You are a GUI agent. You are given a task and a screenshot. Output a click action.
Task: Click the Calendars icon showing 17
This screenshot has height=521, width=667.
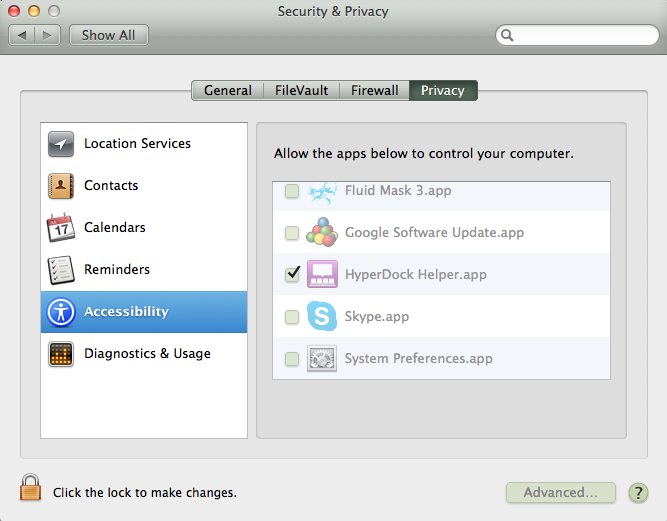(x=61, y=228)
